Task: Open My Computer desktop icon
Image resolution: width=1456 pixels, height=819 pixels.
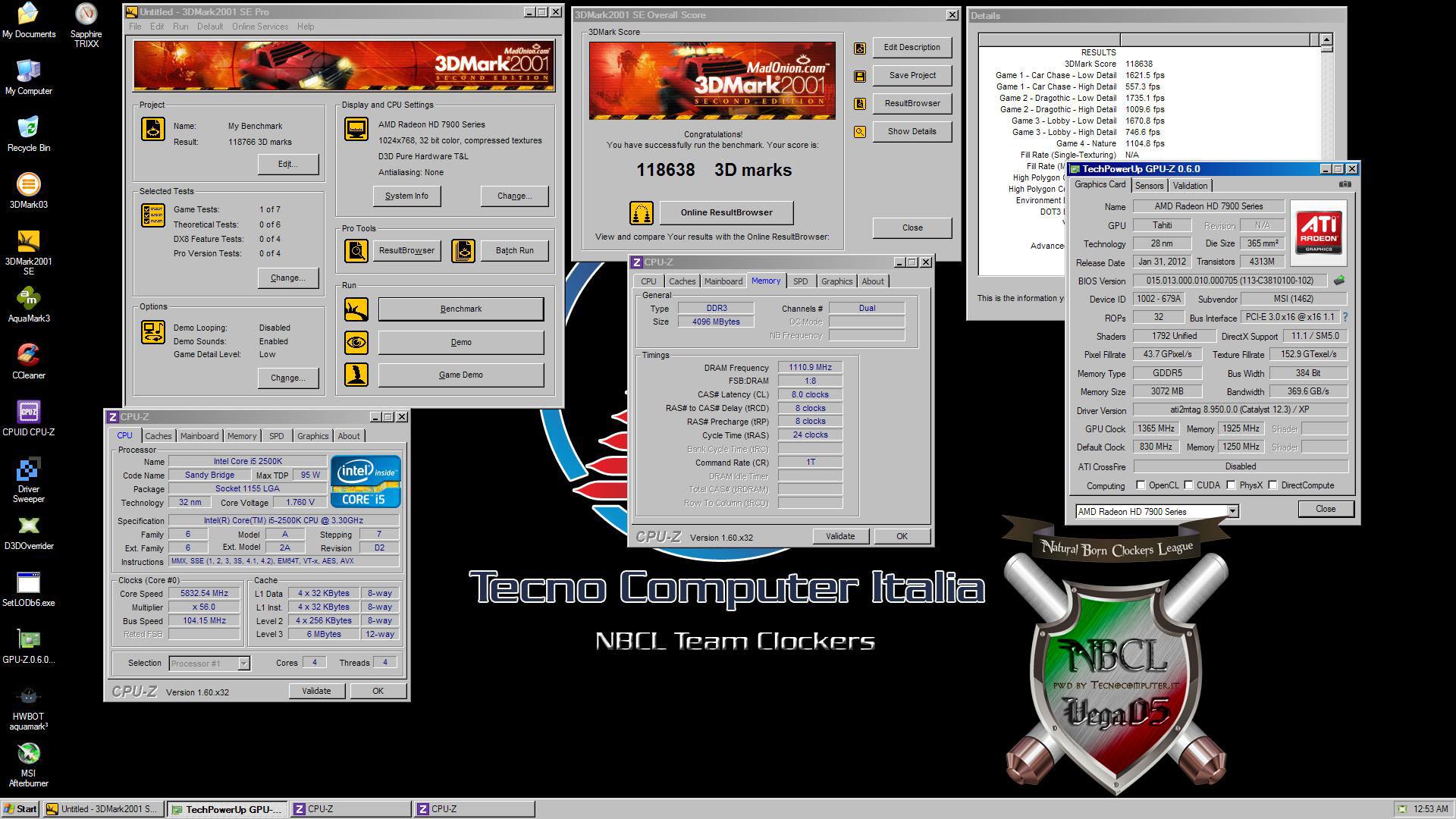Action: tap(28, 77)
